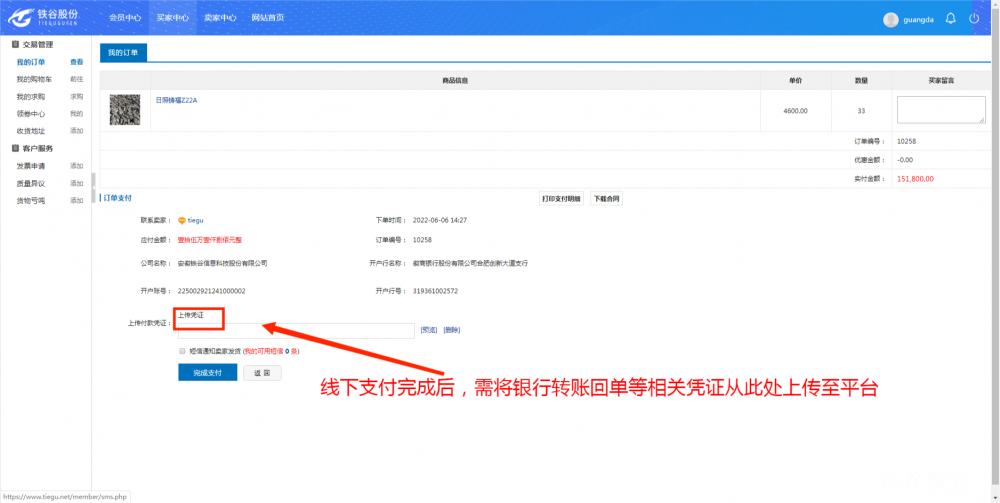Viewport: 1000px width, 503px height.
Task: Select the 我的订单 tab
Action: pos(124,52)
